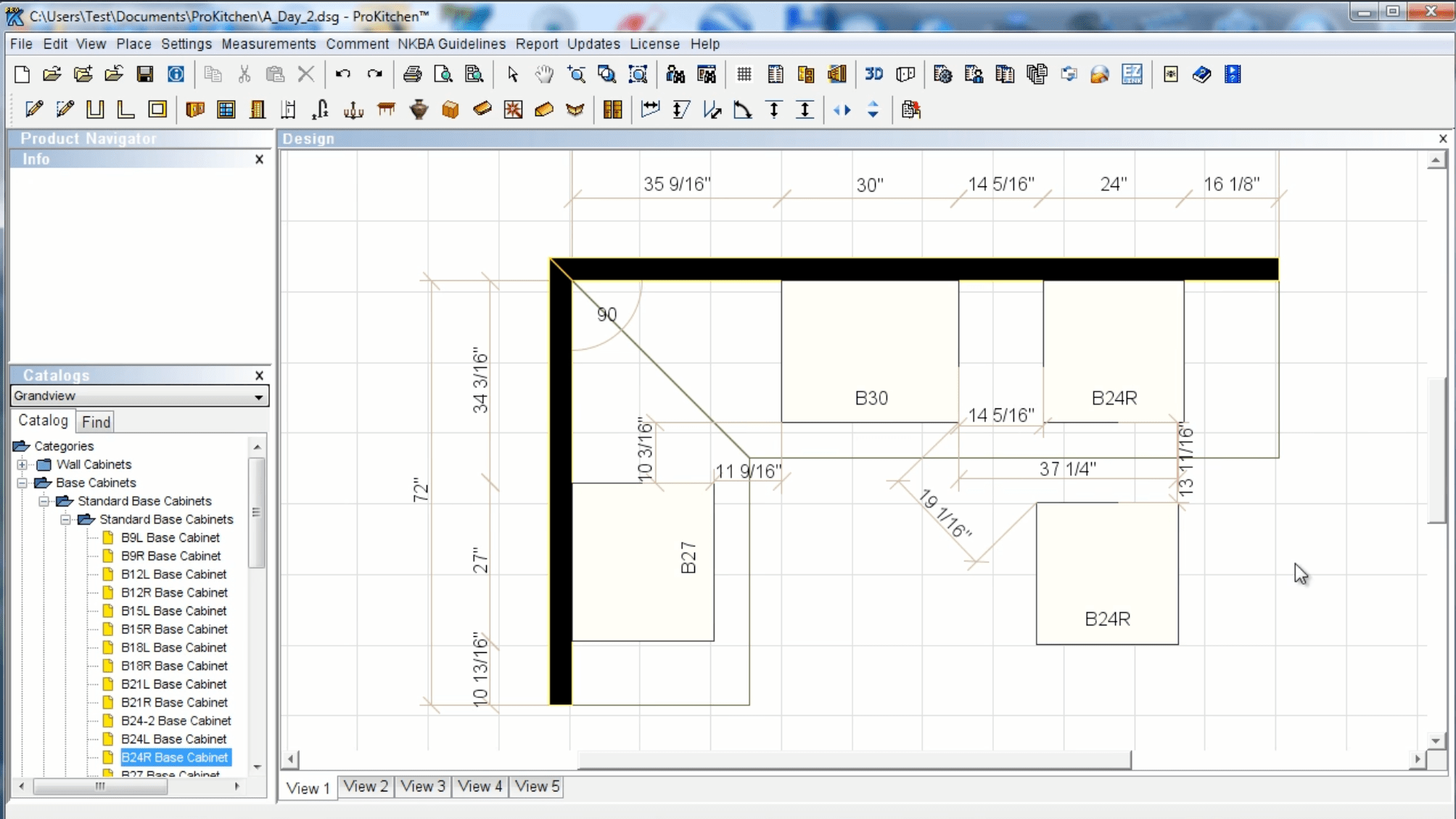Screen dimensions: 1456x819
Task: Zoom in with the magnifier tool
Action: pyautogui.click(x=577, y=74)
